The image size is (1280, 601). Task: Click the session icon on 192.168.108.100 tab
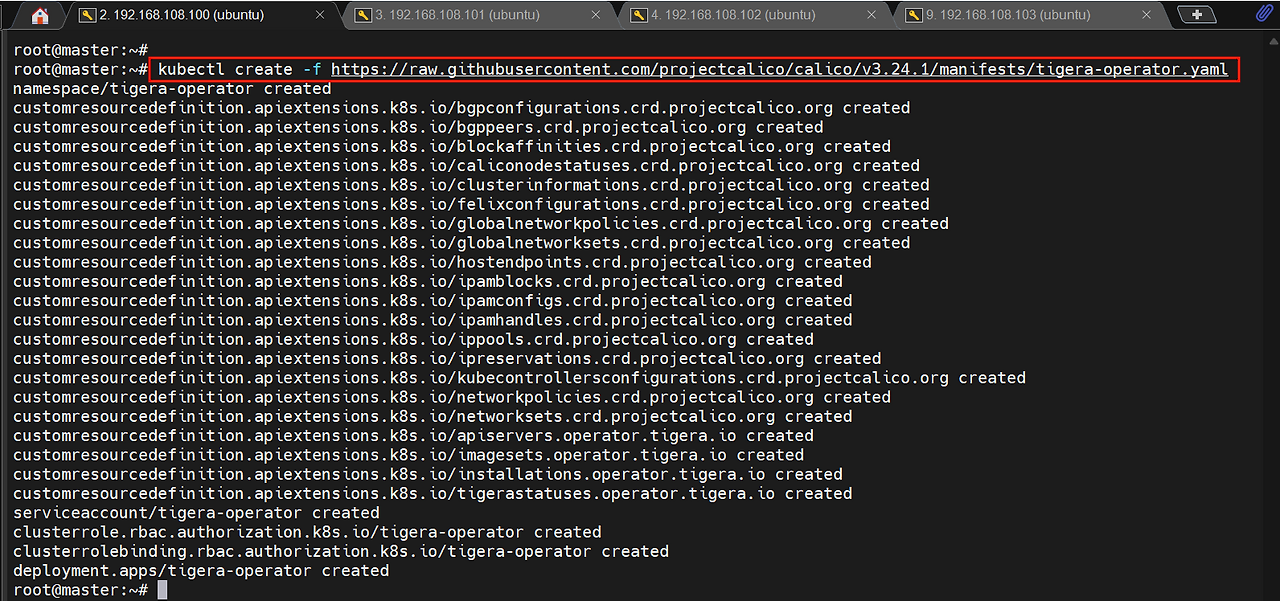click(x=87, y=15)
